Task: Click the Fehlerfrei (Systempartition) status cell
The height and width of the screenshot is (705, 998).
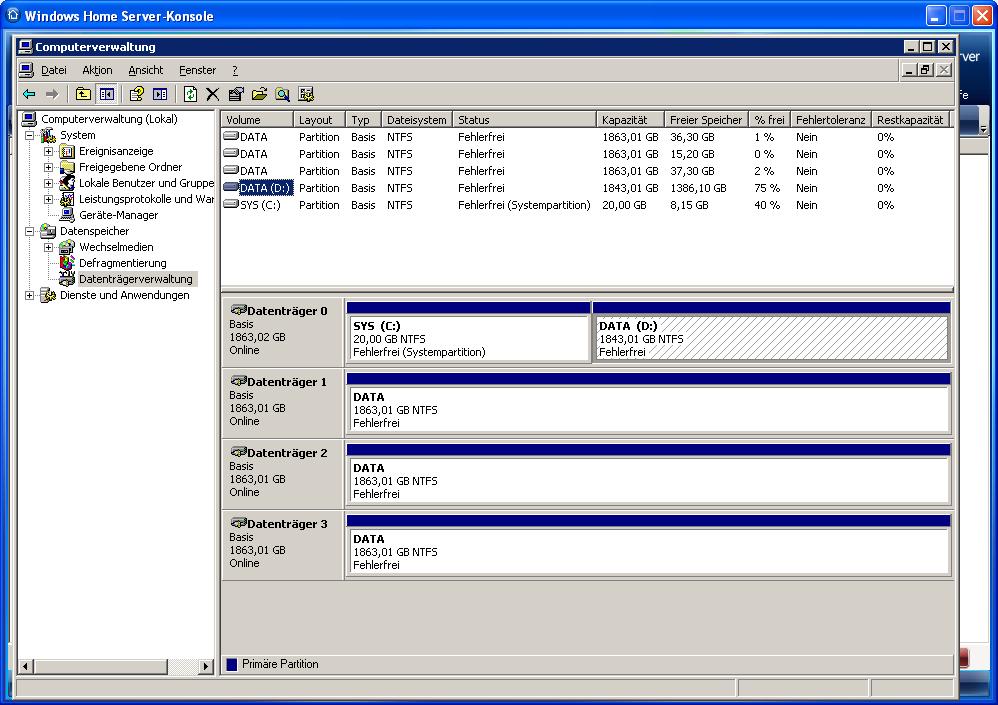Action: tap(524, 206)
